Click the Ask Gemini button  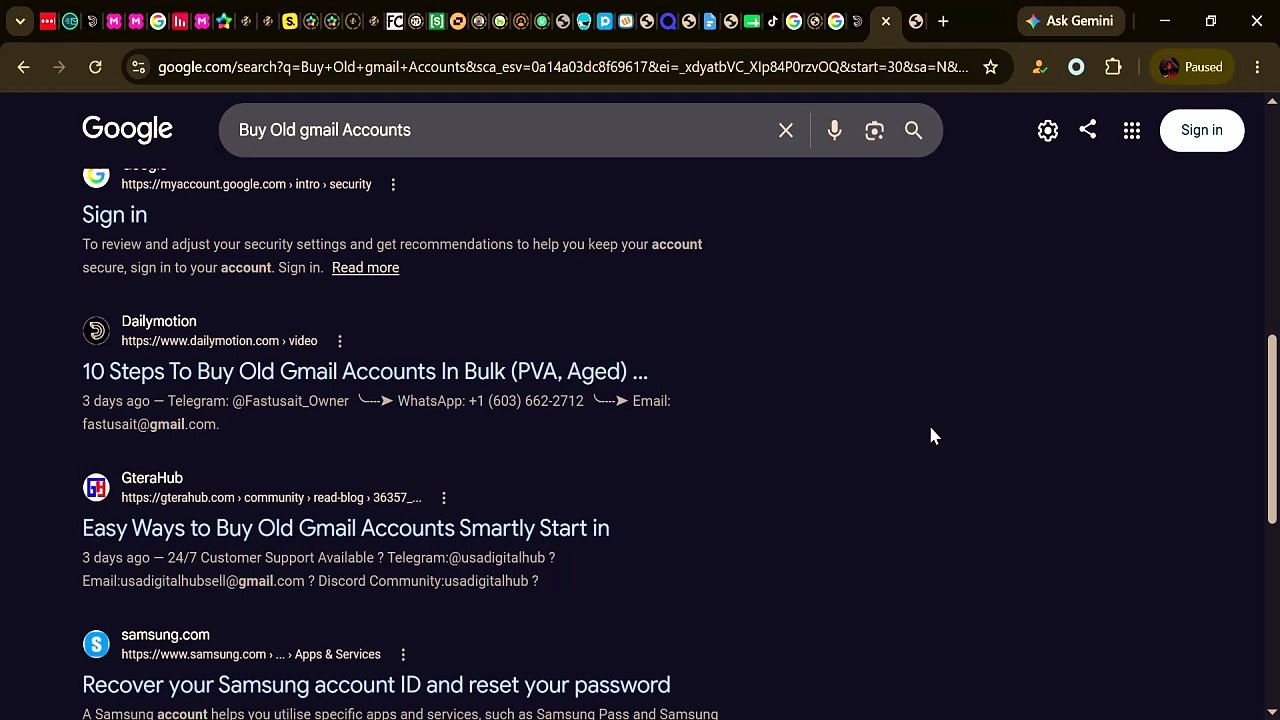[1071, 21]
